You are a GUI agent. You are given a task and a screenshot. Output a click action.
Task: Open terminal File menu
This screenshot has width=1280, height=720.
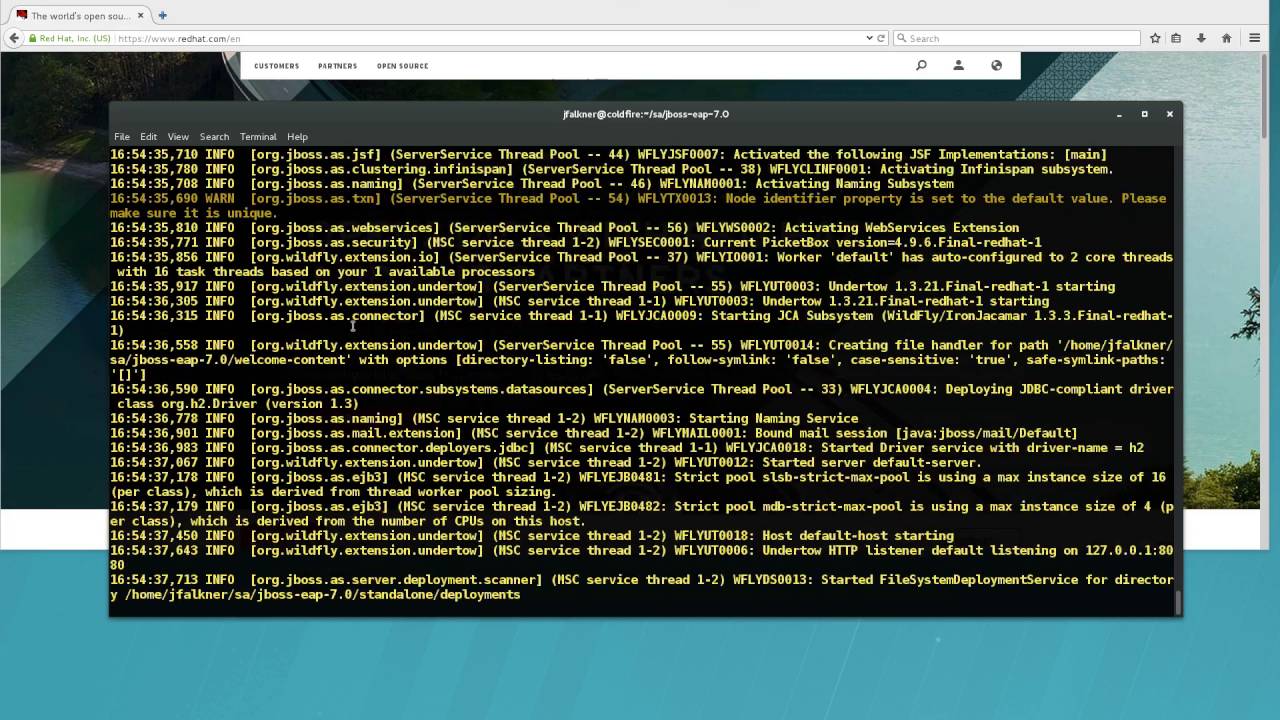click(121, 136)
